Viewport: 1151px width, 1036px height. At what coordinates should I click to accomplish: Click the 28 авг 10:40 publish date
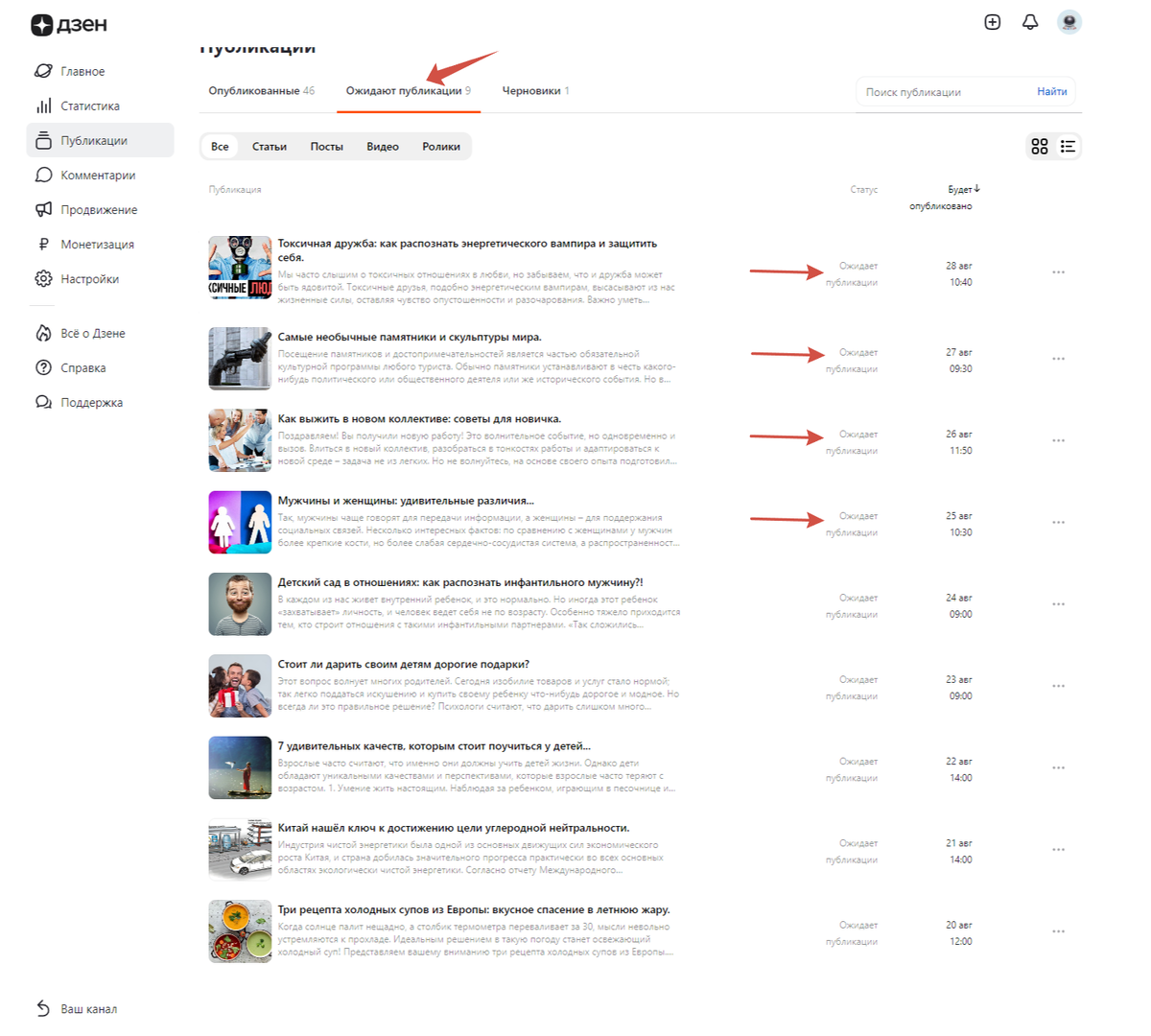pyautogui.click(x=959, y=273)
